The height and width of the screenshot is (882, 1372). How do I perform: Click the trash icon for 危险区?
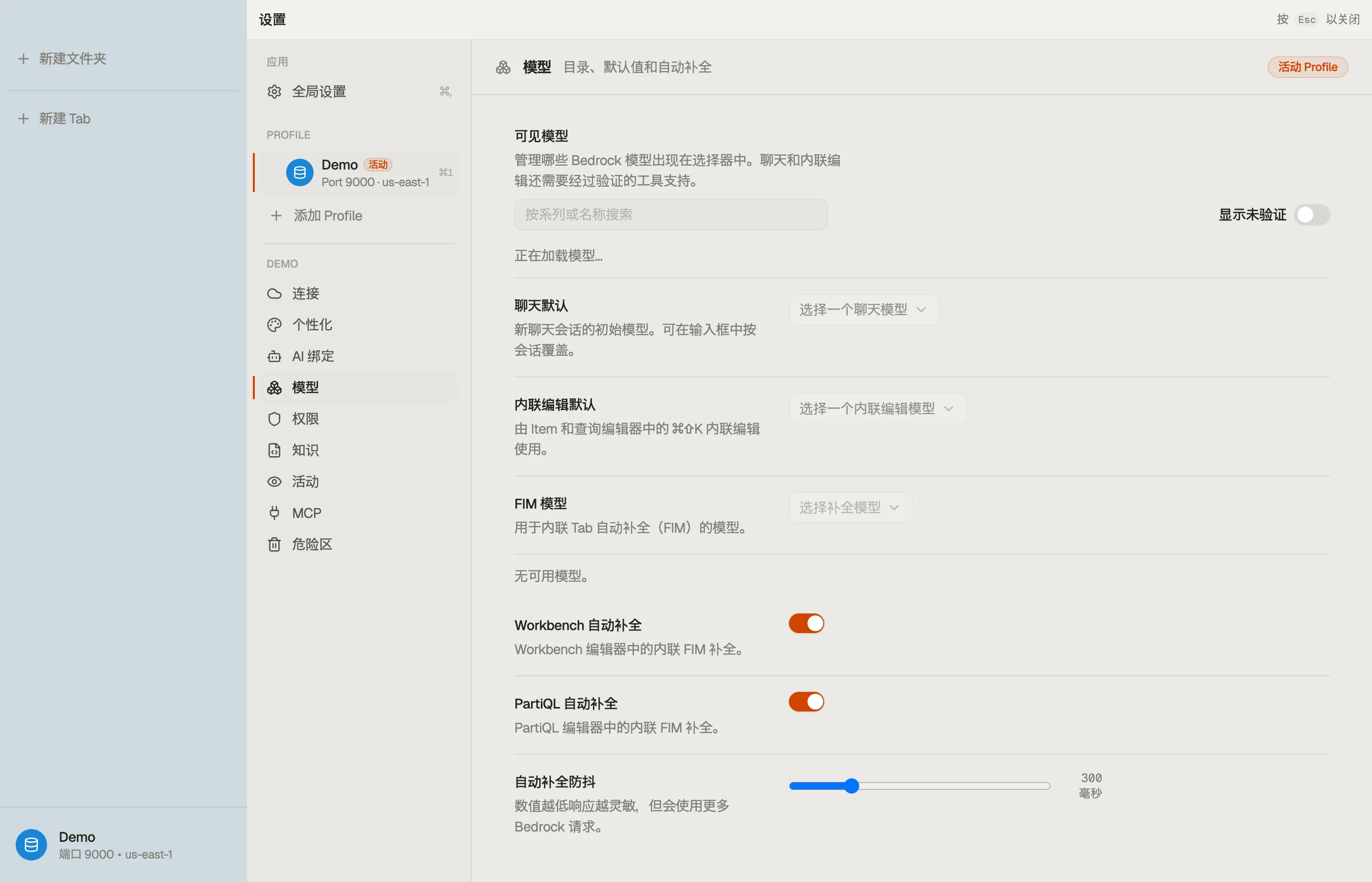(274, 545)
